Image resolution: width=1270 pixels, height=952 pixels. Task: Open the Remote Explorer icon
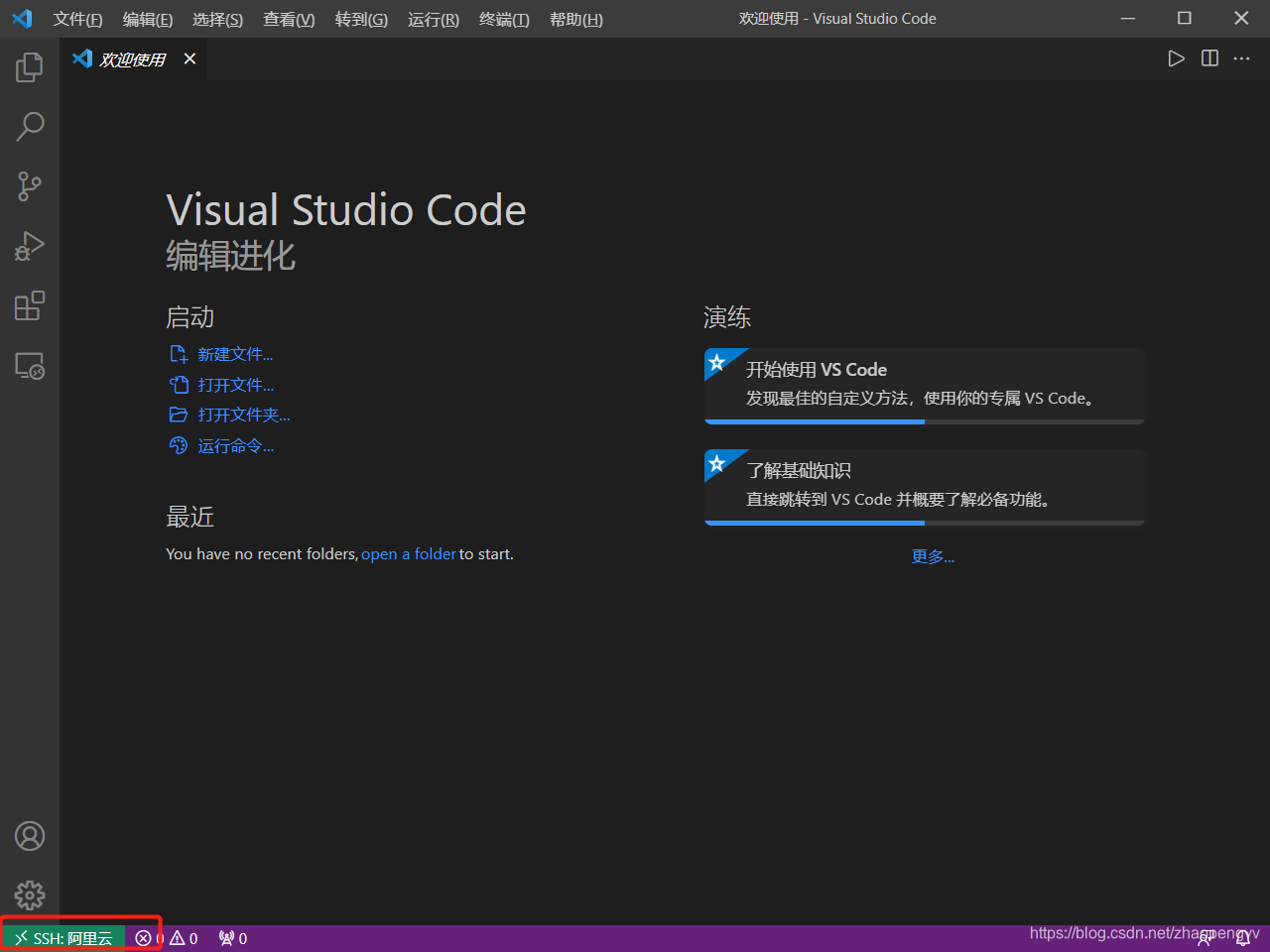30,366
